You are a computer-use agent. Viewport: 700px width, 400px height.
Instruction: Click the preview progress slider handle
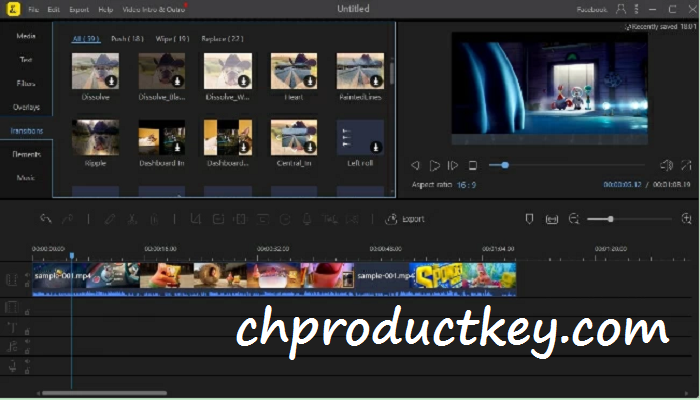pyautogui.click(x=505, y=165)
